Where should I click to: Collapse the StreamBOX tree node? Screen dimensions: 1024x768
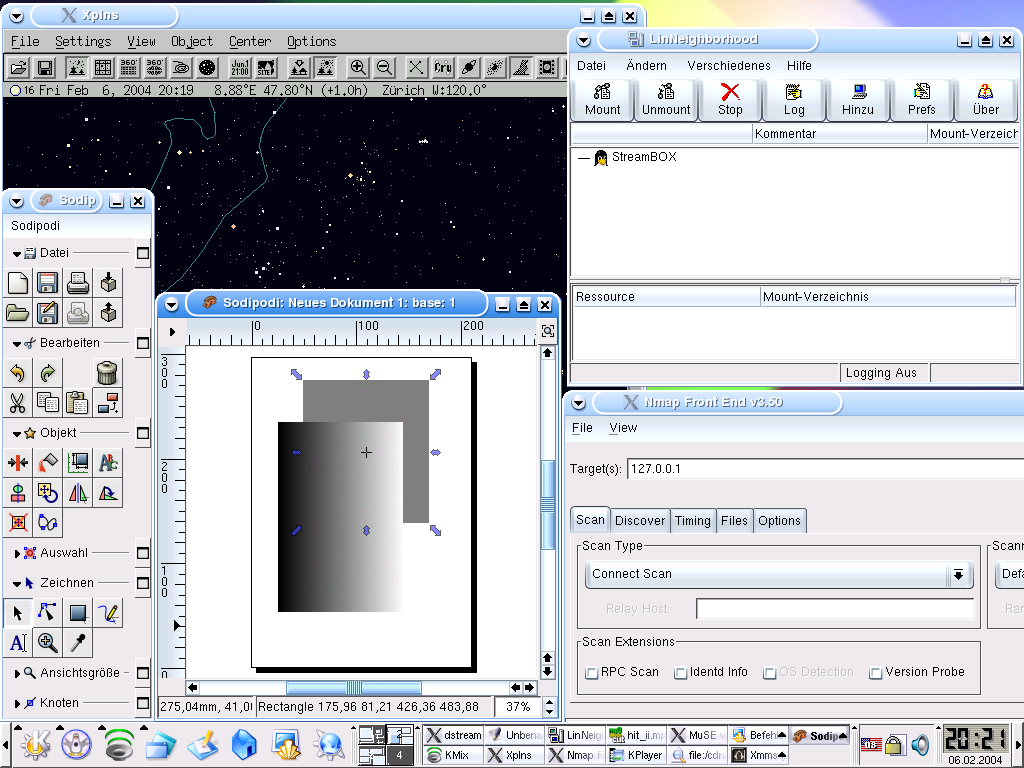pos(584,157)
